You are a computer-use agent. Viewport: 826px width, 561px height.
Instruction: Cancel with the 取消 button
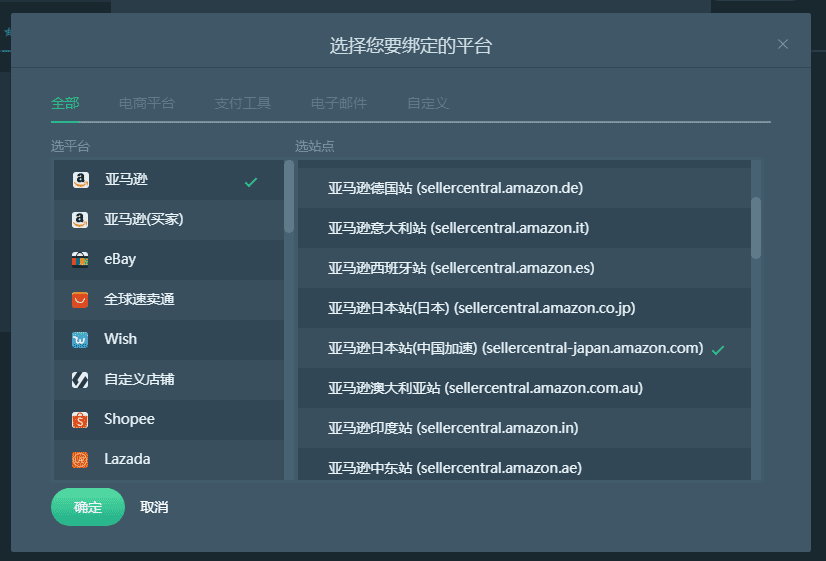pyautogui.click(x=154, y=507)
